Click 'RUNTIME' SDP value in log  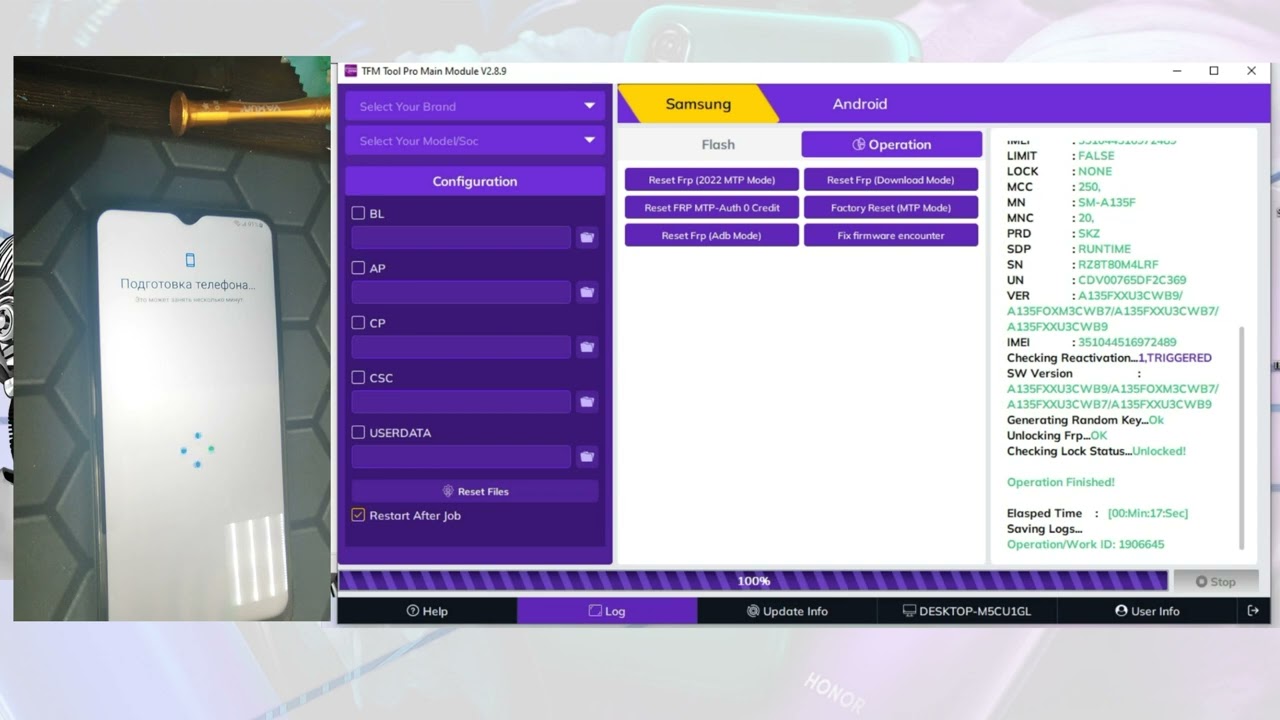point(1104,249)
